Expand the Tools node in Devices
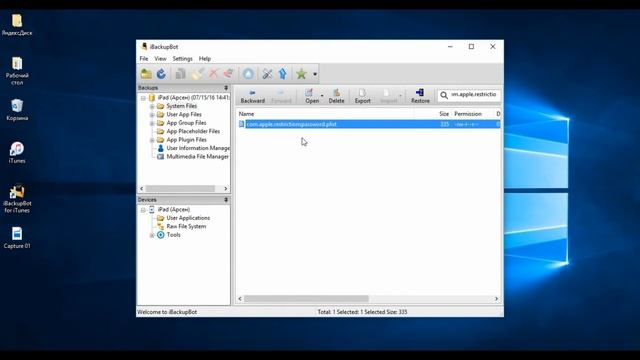 tap(152, 235)
